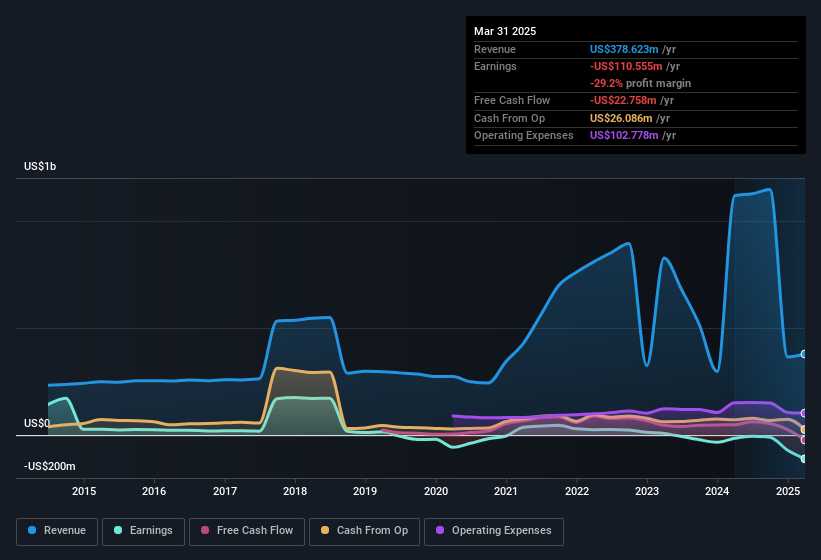The height and width of the screenshot is (560, 821).
Task: Select the purple Operating Expenses endpoint marker
Action: [x=804, y=413]
